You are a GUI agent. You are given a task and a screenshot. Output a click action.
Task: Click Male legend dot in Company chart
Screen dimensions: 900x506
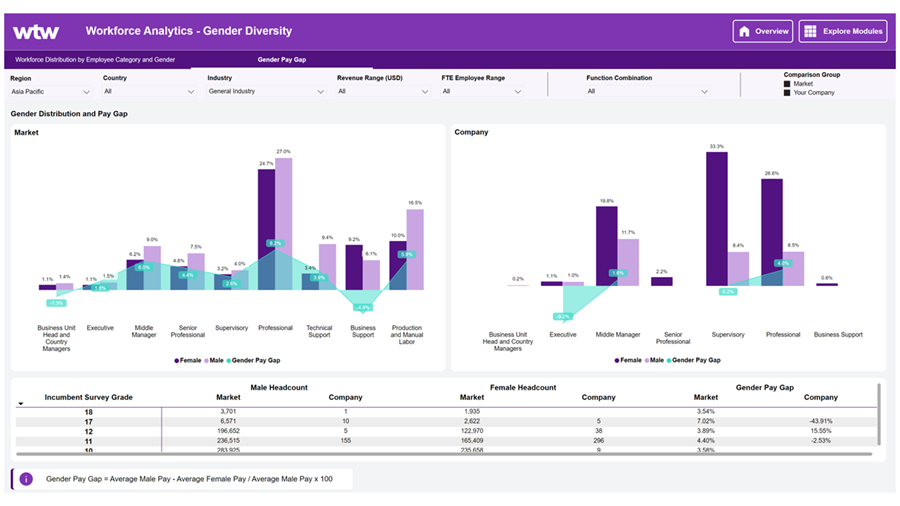tap(647, 360)
